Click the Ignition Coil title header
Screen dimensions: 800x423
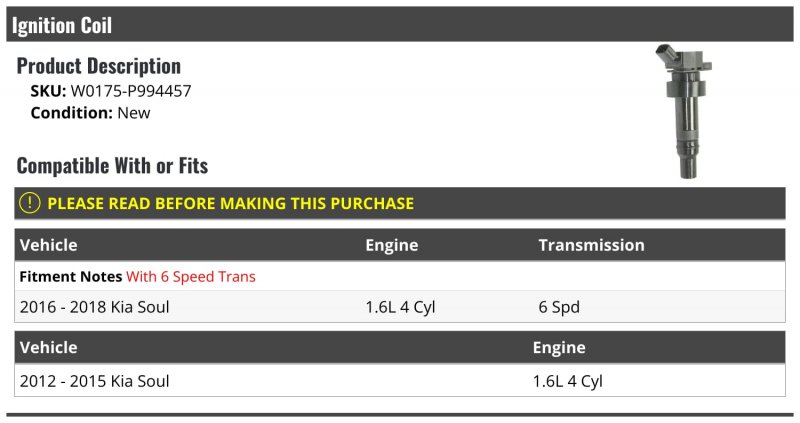[x=62, y=25]
